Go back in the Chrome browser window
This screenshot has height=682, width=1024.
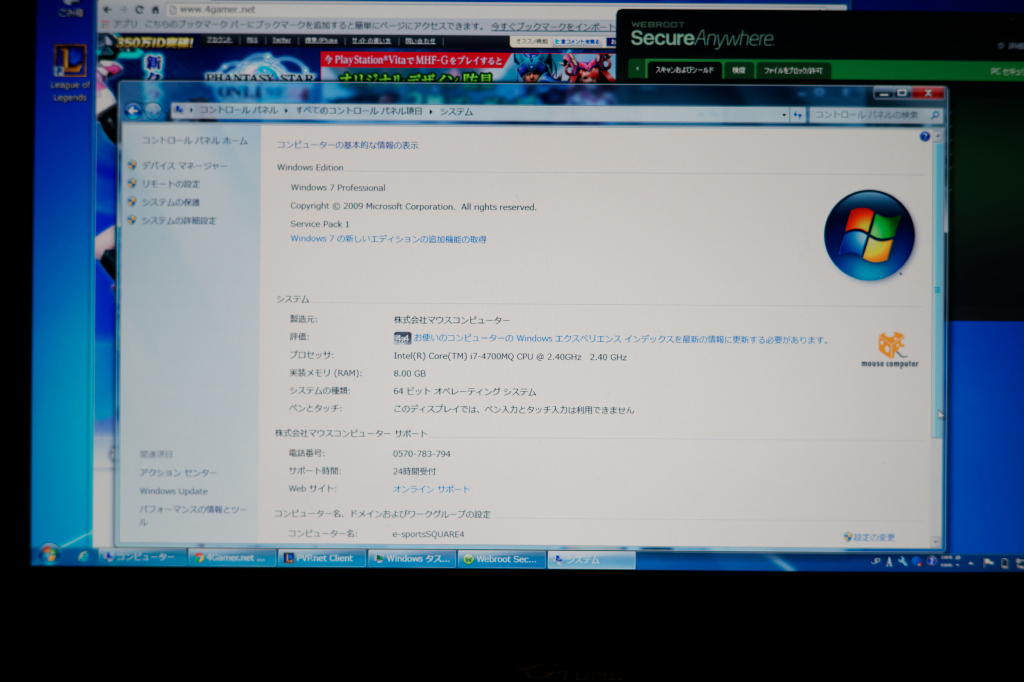[x=108, y=10]
